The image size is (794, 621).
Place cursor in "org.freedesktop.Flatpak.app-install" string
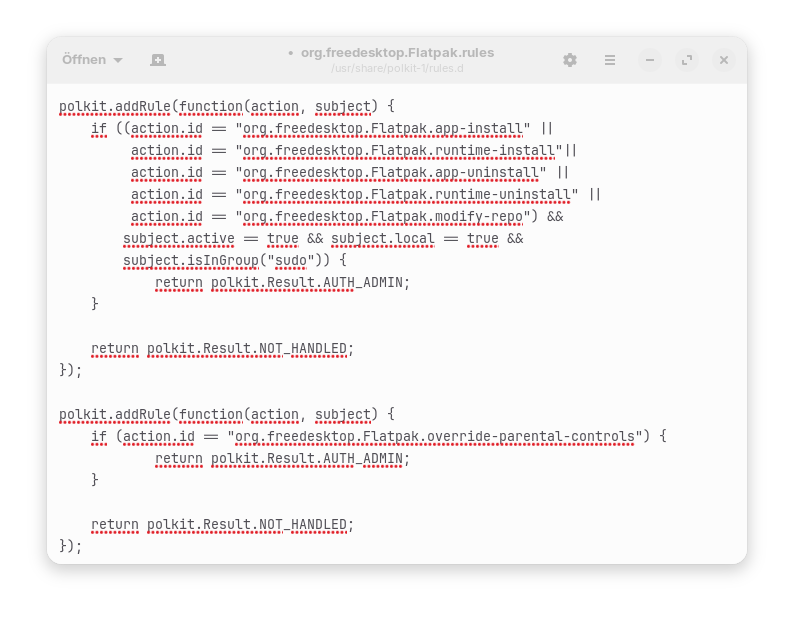tap(383, 129)
